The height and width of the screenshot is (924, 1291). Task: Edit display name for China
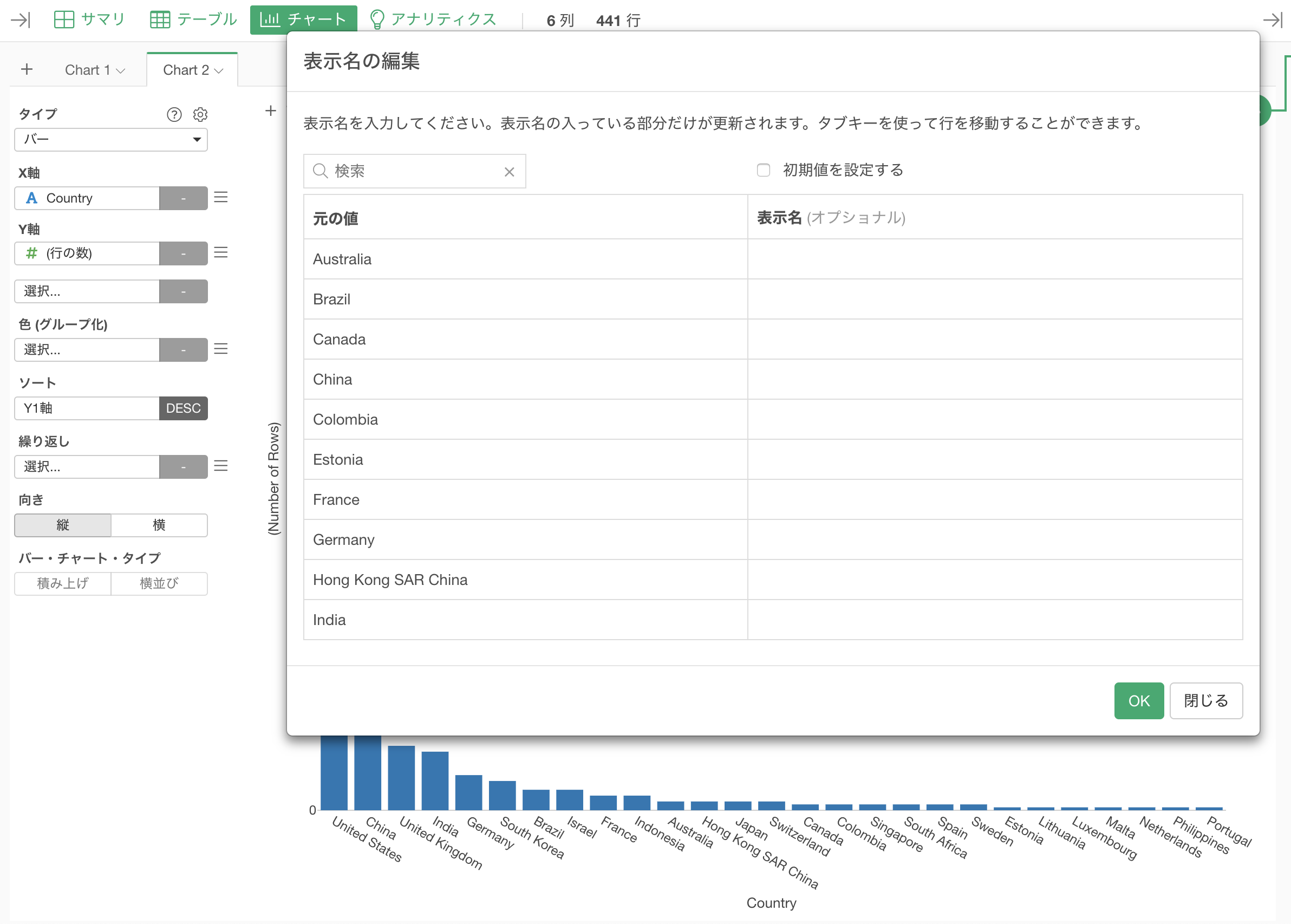pos(995,380)
